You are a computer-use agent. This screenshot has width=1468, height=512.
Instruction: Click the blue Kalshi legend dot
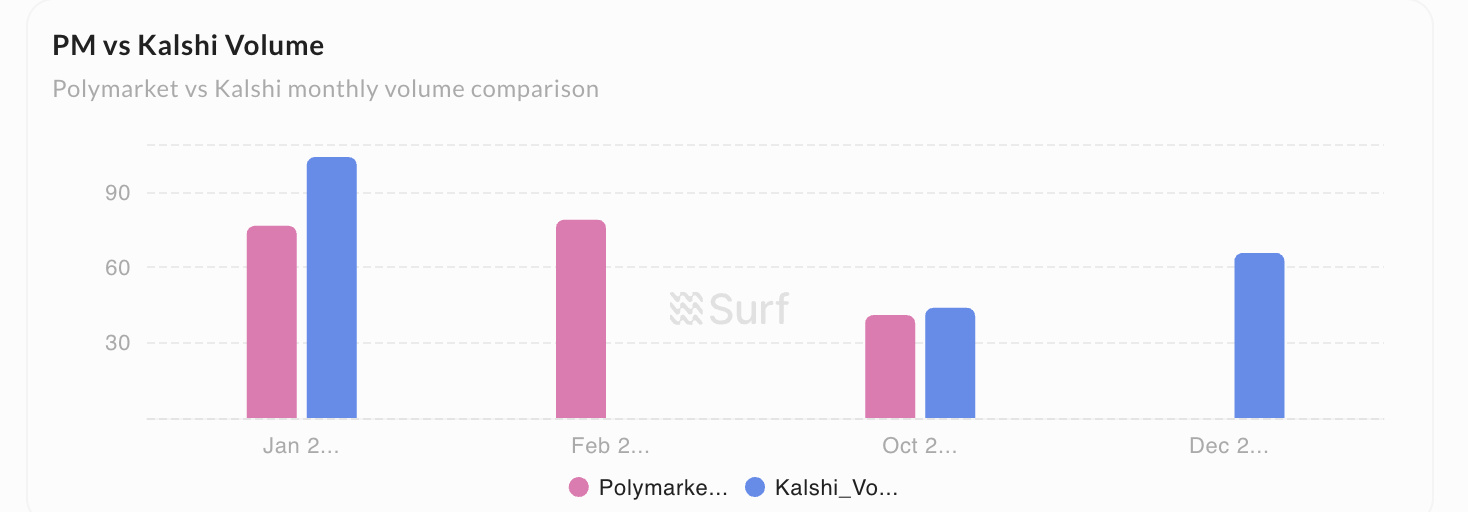[x=756, y=488]
